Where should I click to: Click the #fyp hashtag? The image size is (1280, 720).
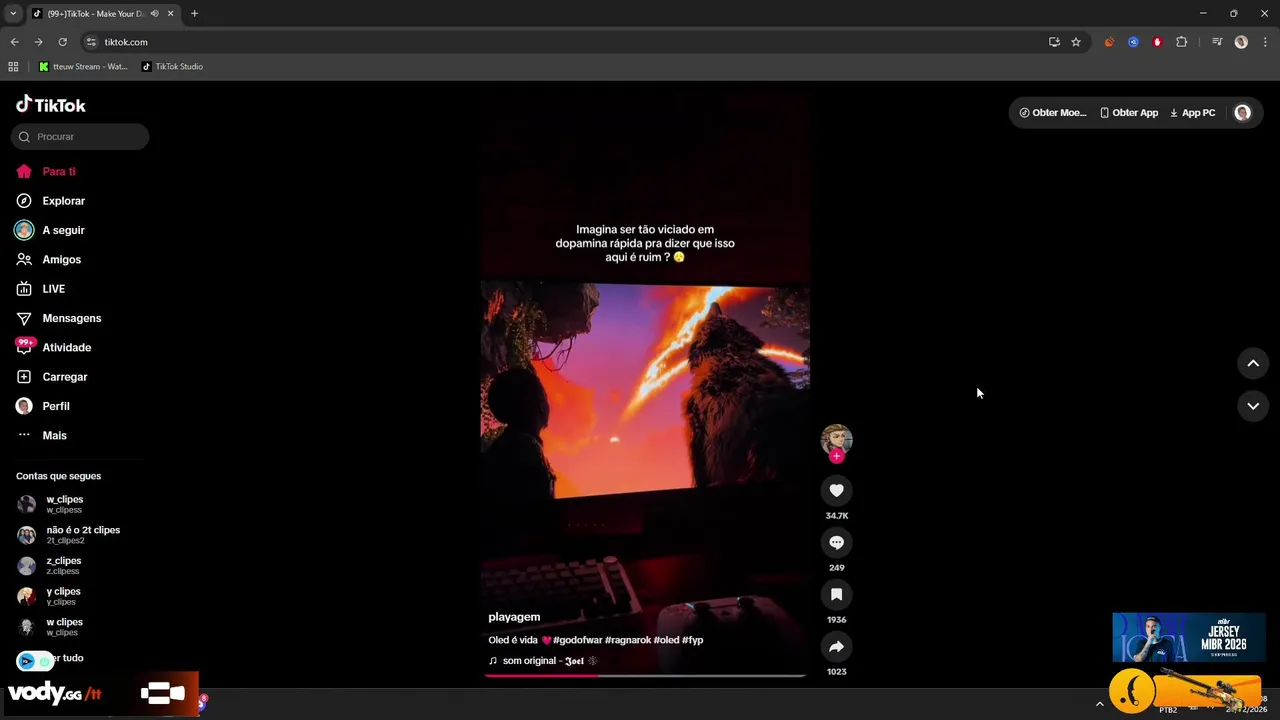coord(693,640)
